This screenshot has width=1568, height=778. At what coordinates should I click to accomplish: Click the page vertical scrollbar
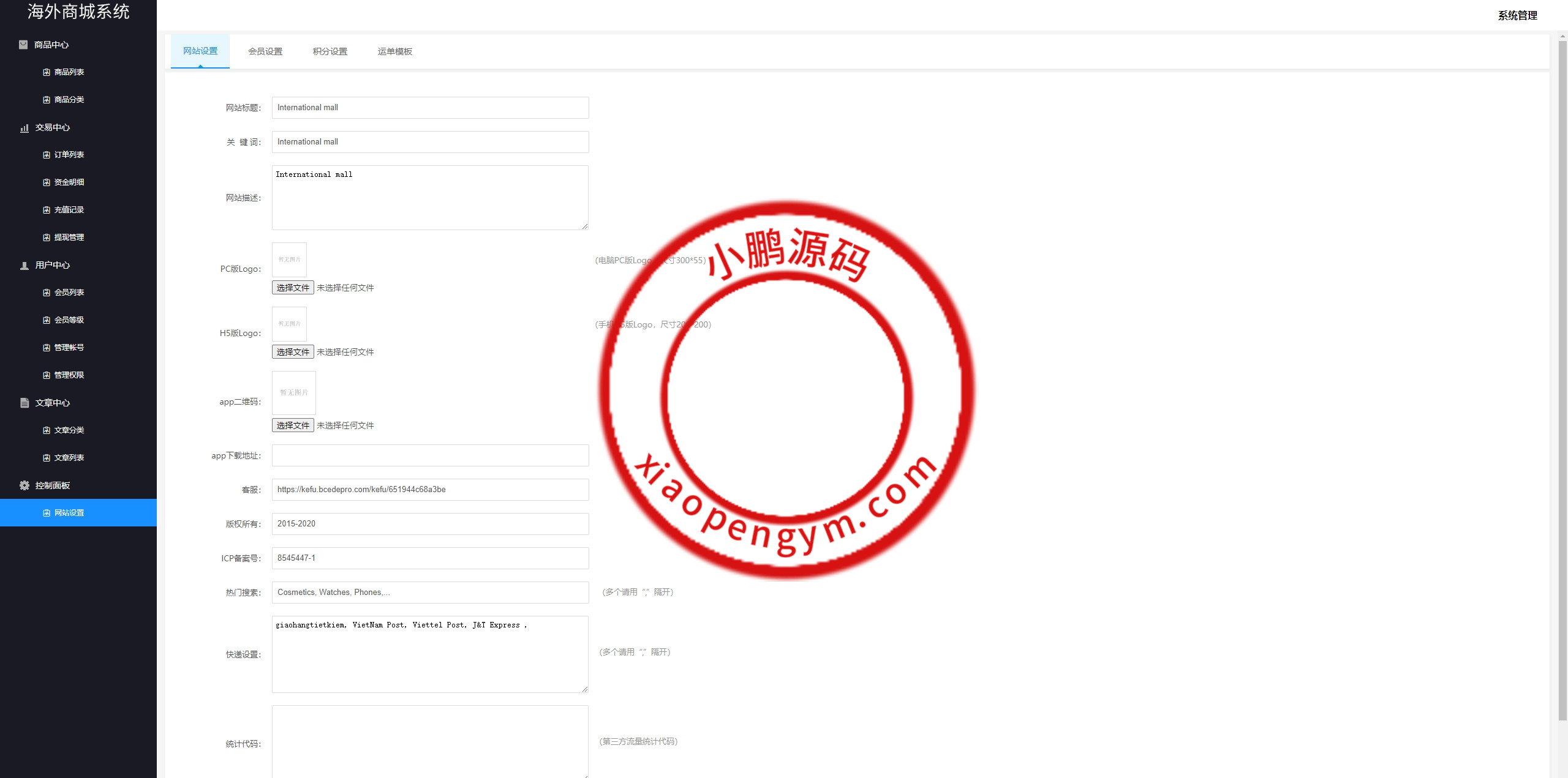1562,380
